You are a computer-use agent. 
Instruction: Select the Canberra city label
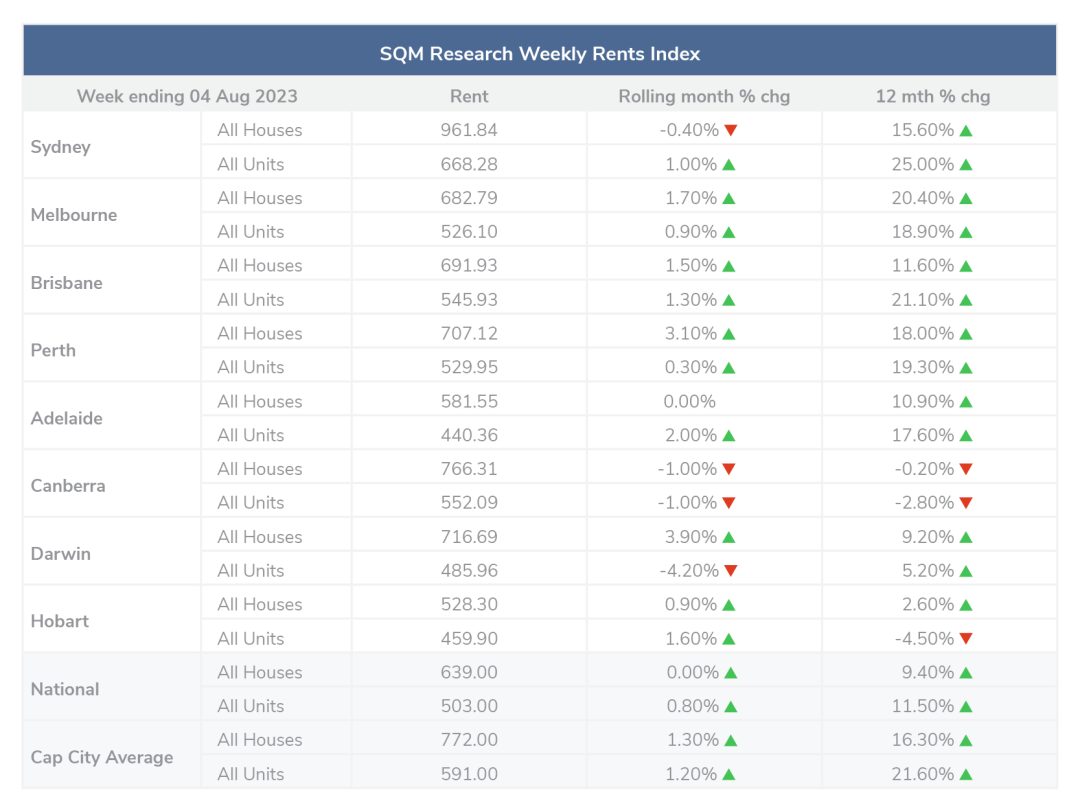tap(68, 486)
